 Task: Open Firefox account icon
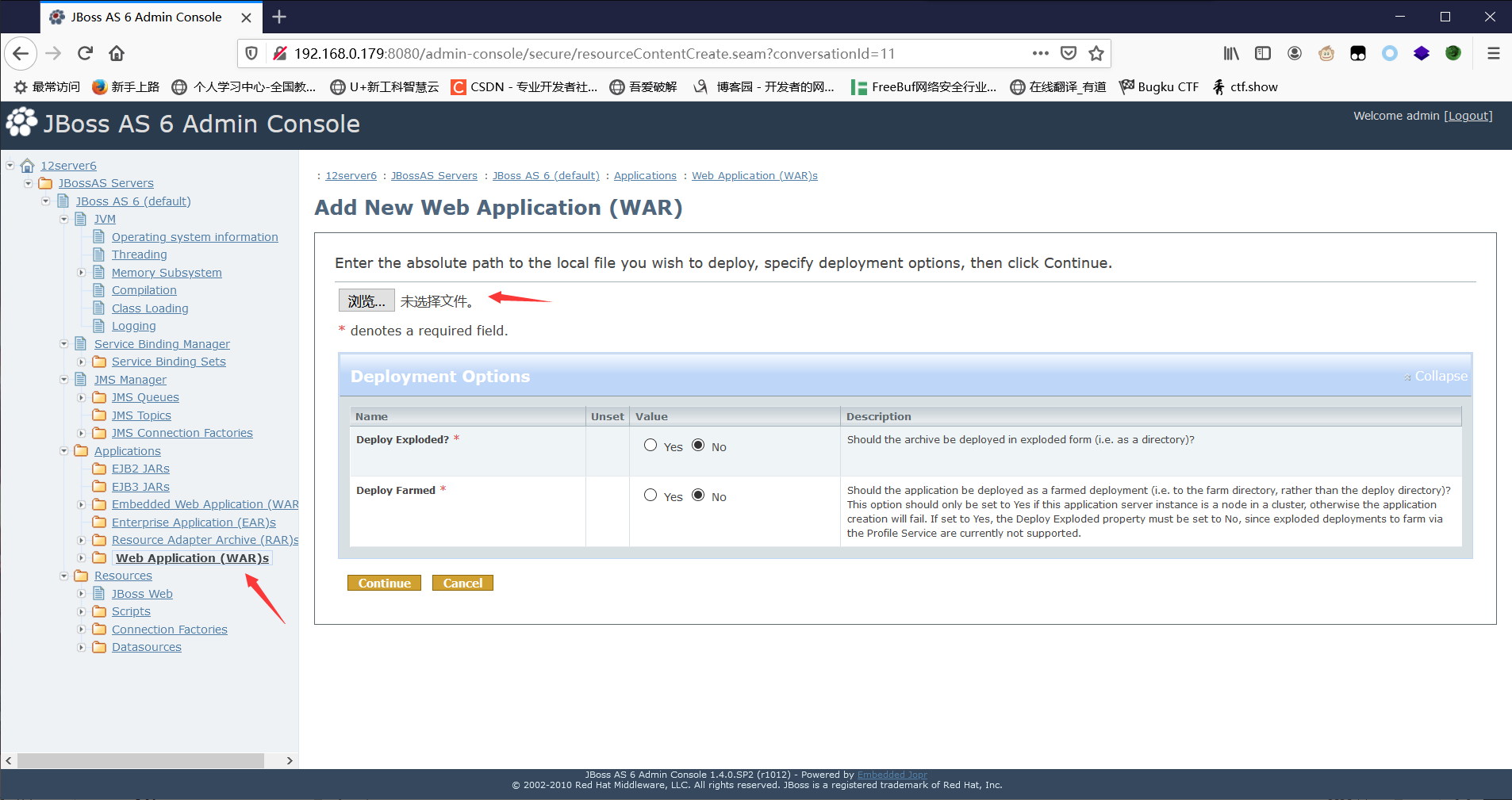[x=1295, y=53]
